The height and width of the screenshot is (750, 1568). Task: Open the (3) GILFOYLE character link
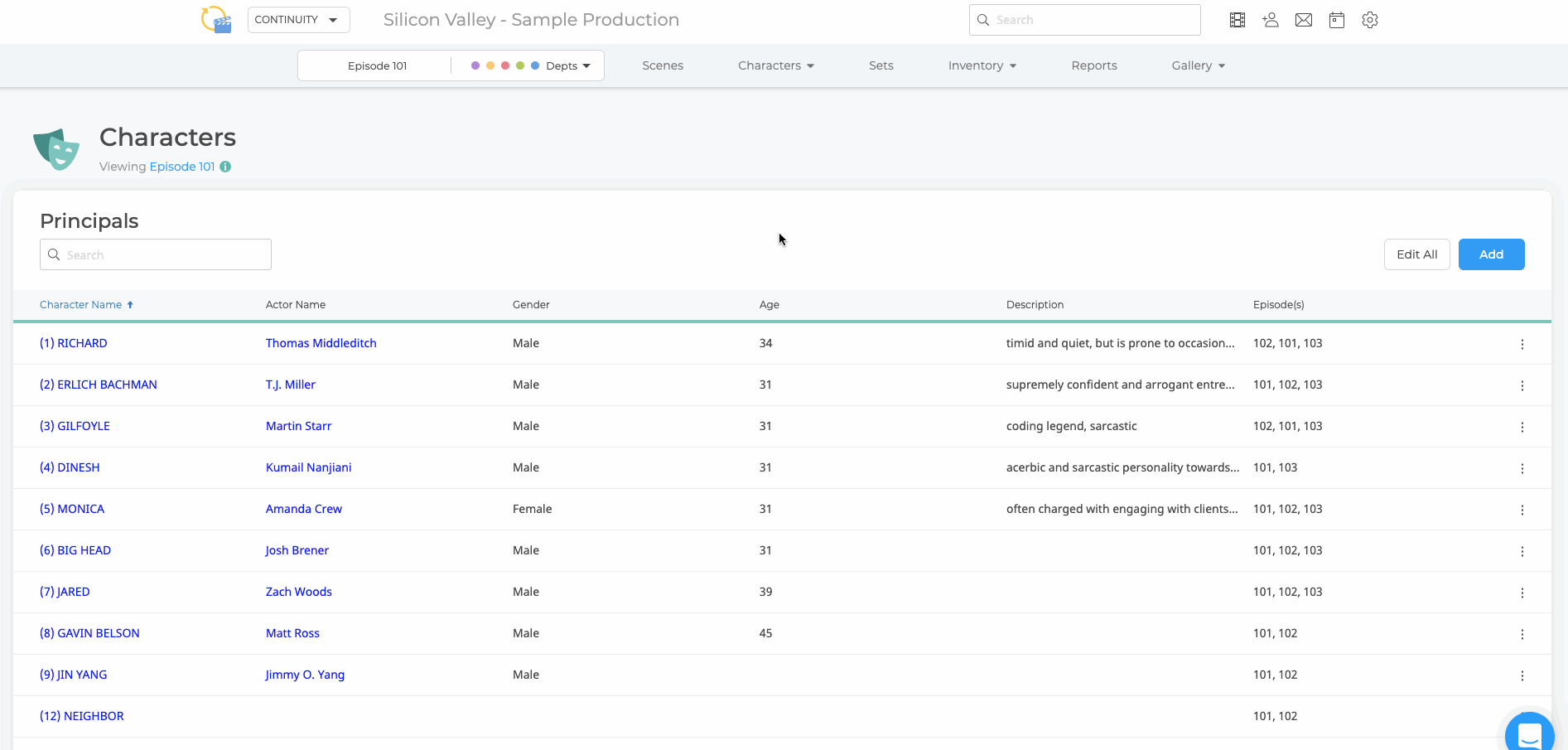pos(75,426)
